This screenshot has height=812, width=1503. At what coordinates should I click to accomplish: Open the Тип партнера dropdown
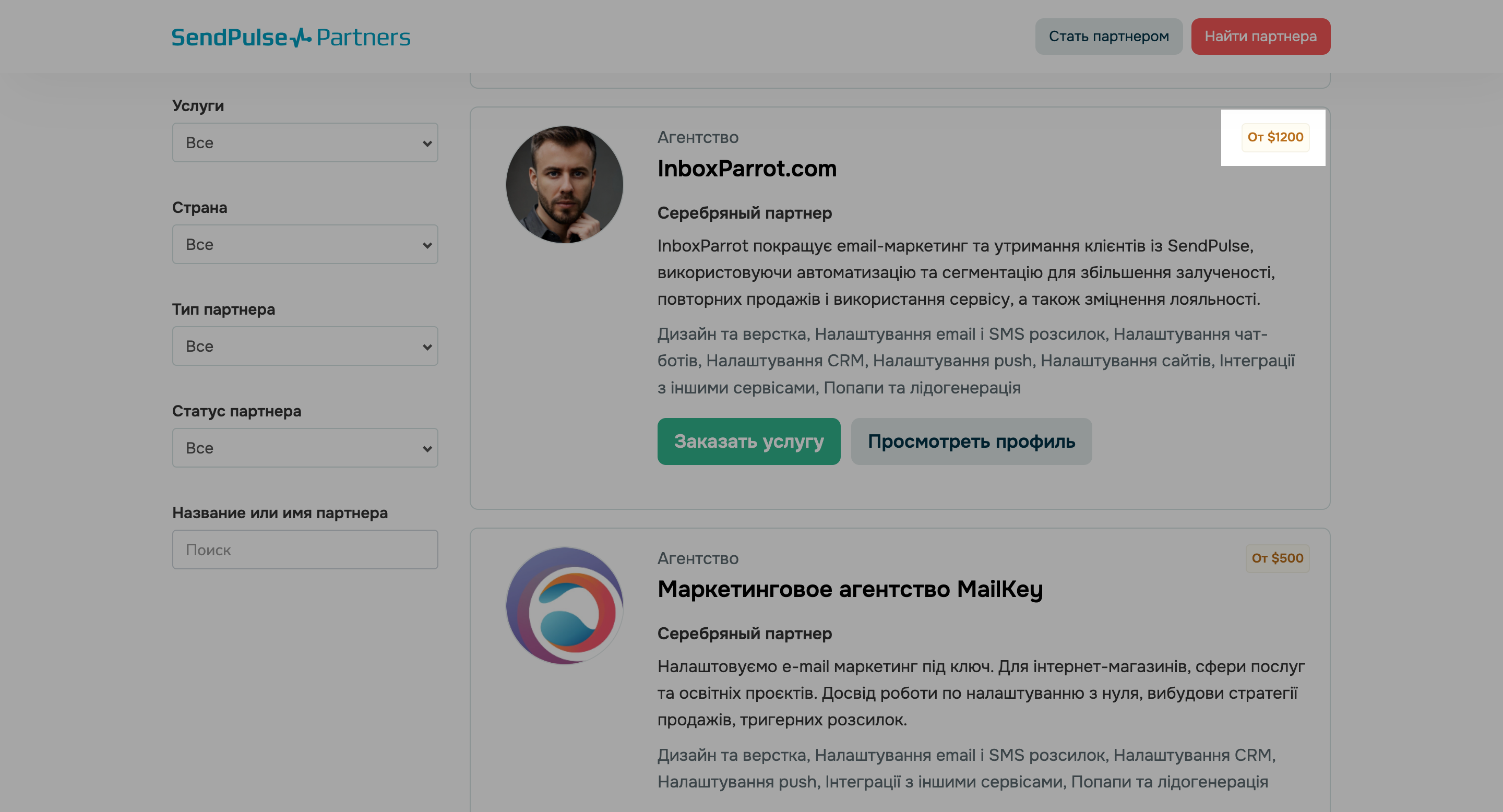pos(305,346)
